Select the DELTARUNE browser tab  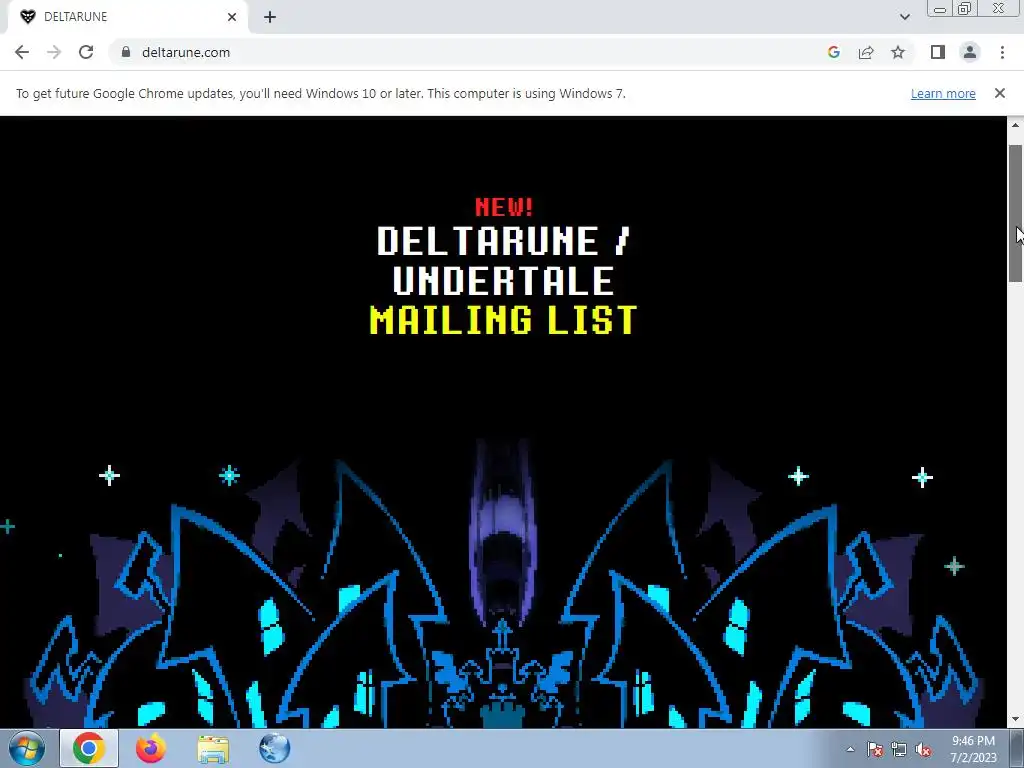tap(127, 17)
